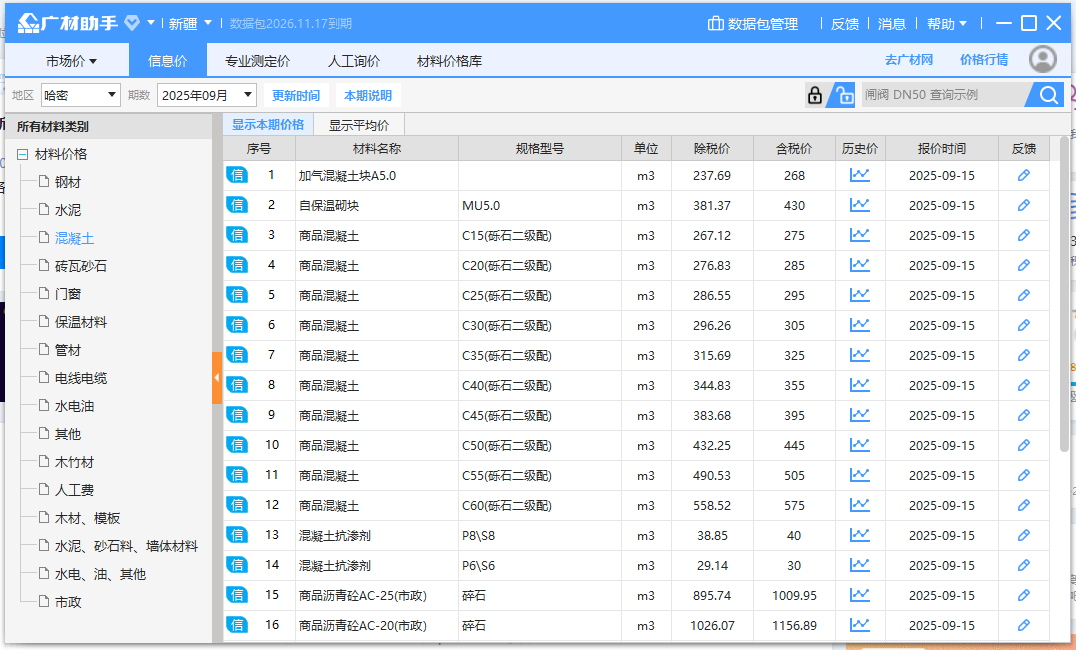1076x650 pixels.
Task: Collapse the 材料价格 tree node
Action: click(22, 154)
